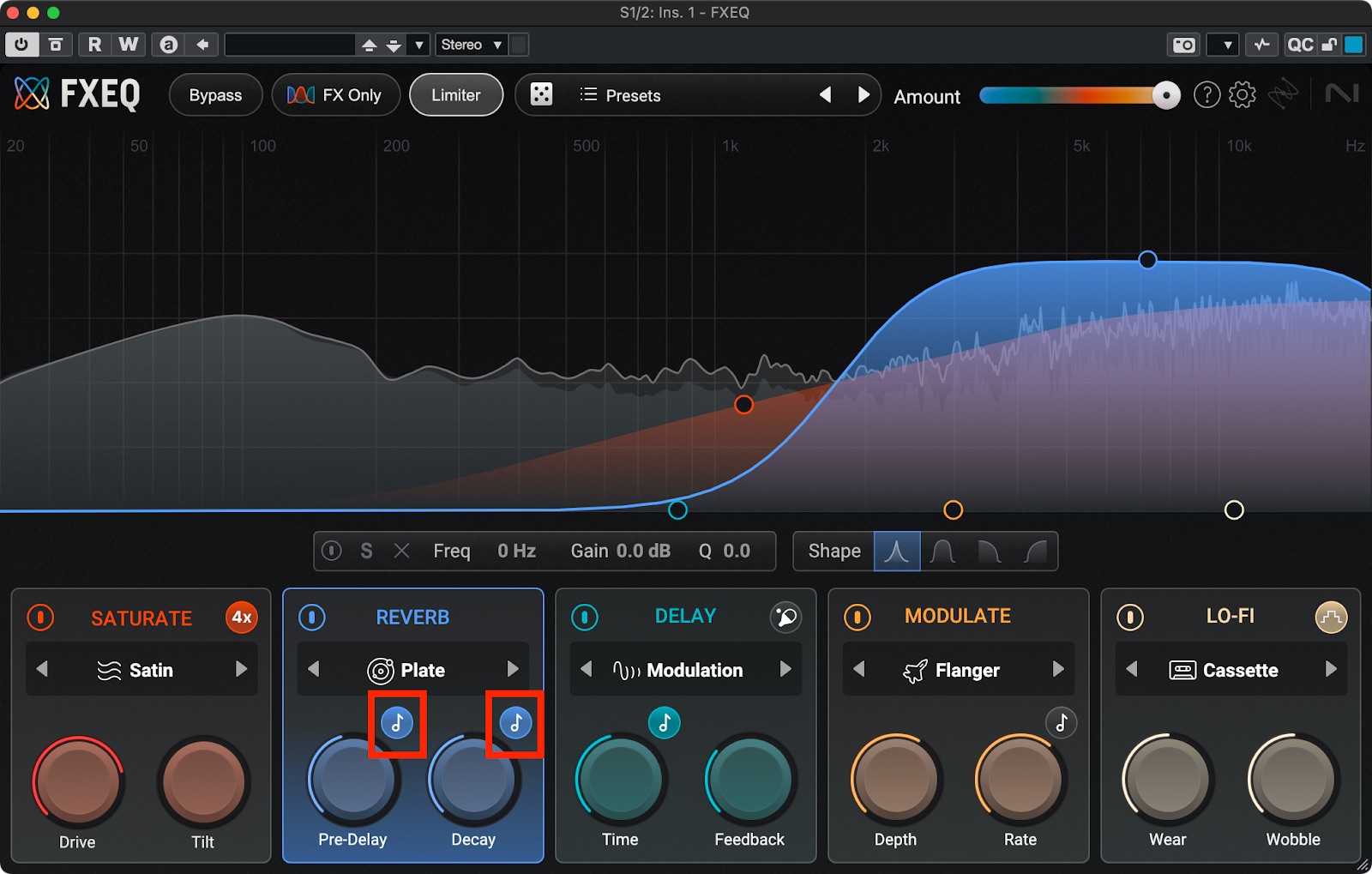Click the compare icon beside the power button
The width and height of the screenshot is (1372, 874).
[x=56, y=45]
